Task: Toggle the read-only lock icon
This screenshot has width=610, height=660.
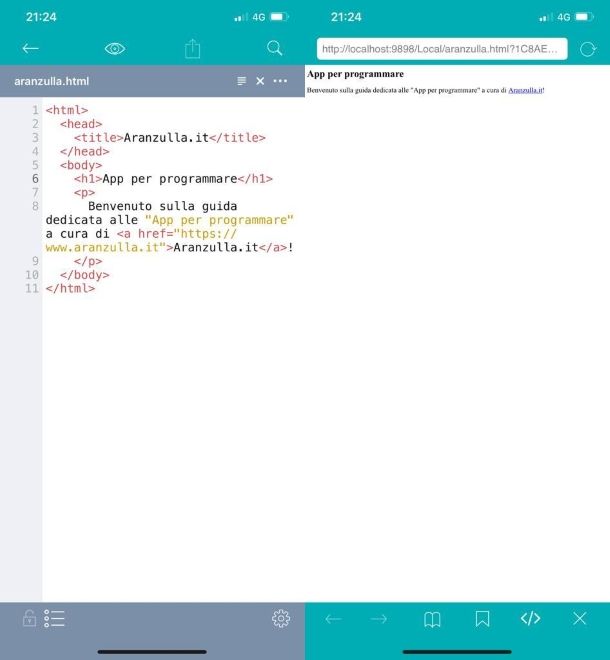Action: coord(29,619)
